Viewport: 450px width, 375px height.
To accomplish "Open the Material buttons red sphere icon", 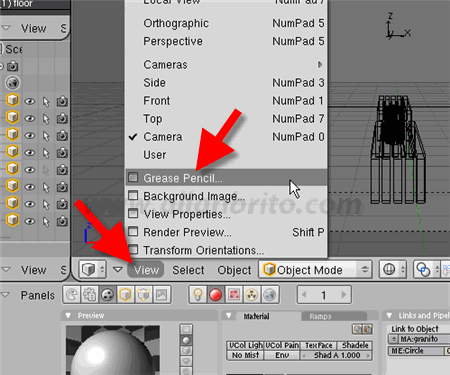I will click(216, 295).
